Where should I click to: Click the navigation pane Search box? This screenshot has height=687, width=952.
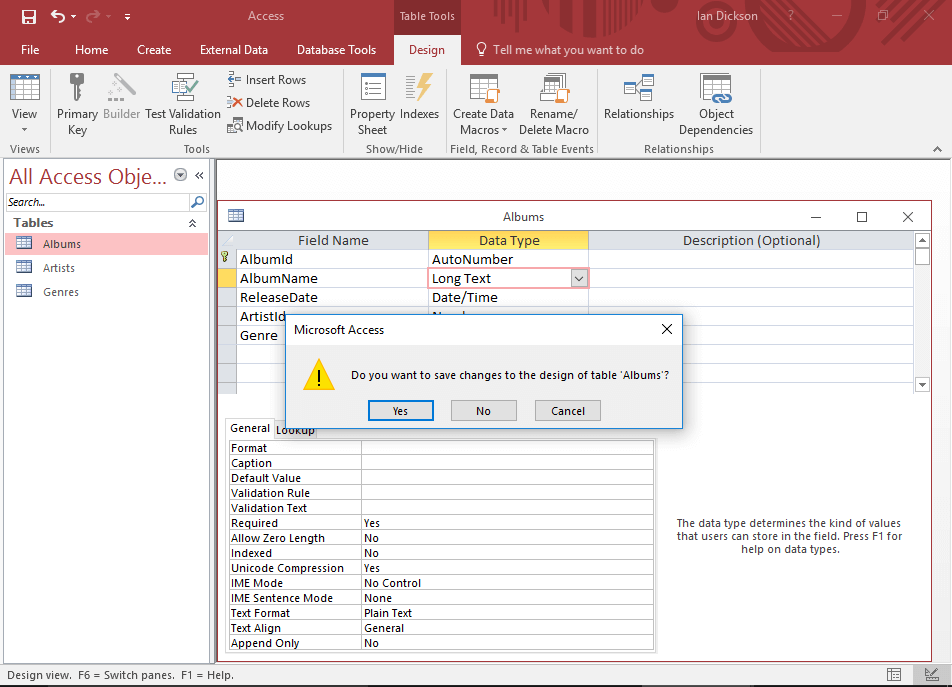tap(97, 202)
